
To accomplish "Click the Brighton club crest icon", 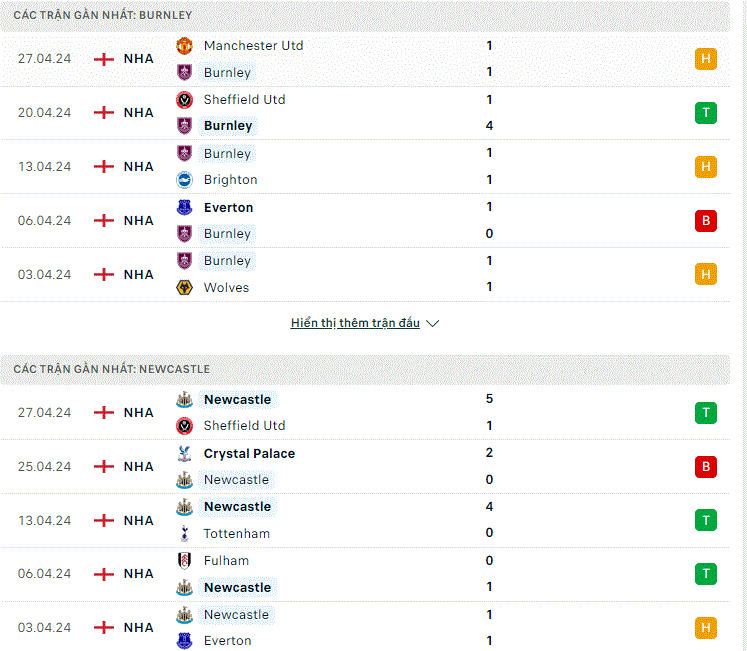I will [184, 180].
